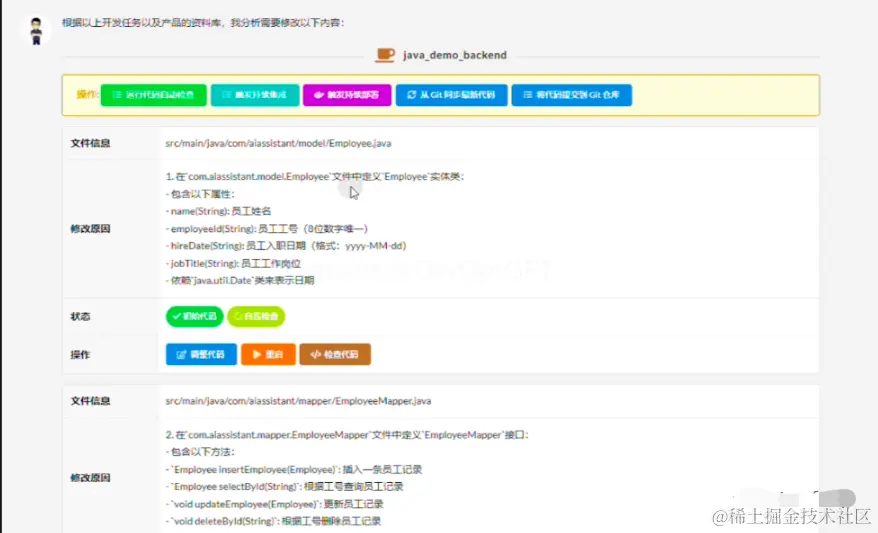Image resolution: width=878 pixels, height=533 pixels.
Task: Click the submit code to Git repository button
Action: pos(572,95)
